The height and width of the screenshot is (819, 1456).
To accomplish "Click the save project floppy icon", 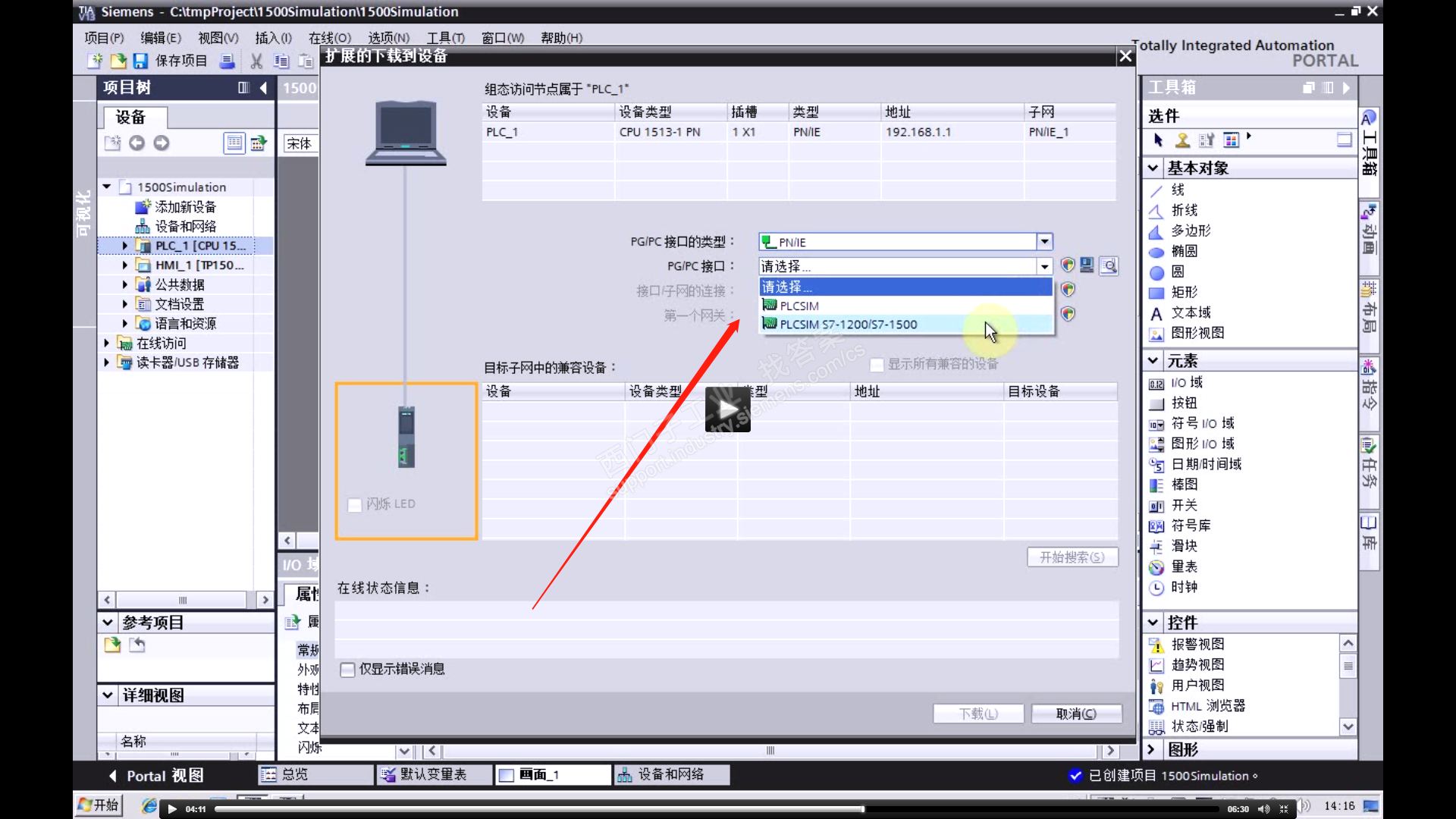I will 140,61.
